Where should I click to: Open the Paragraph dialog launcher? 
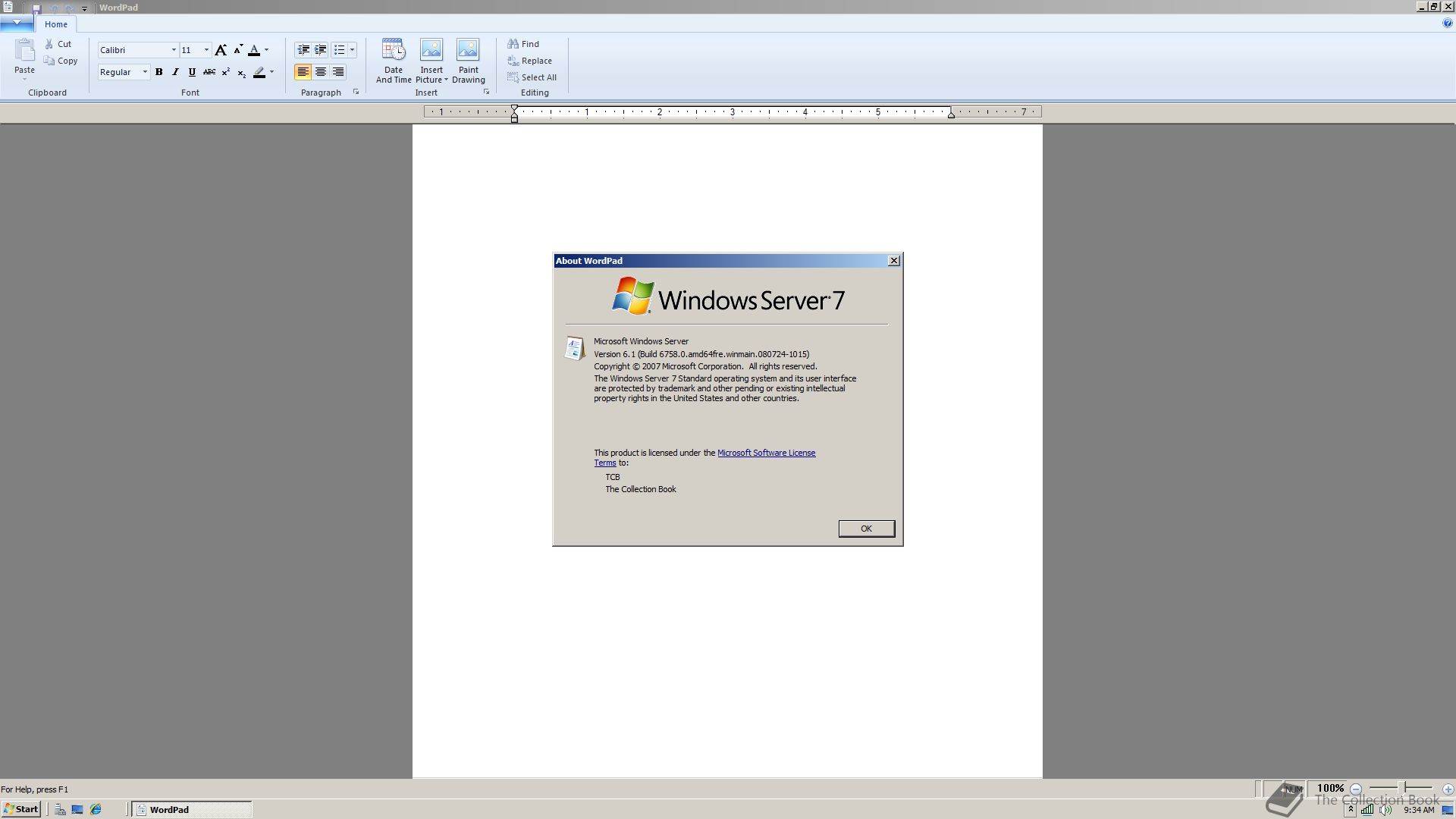click(356, 92)
